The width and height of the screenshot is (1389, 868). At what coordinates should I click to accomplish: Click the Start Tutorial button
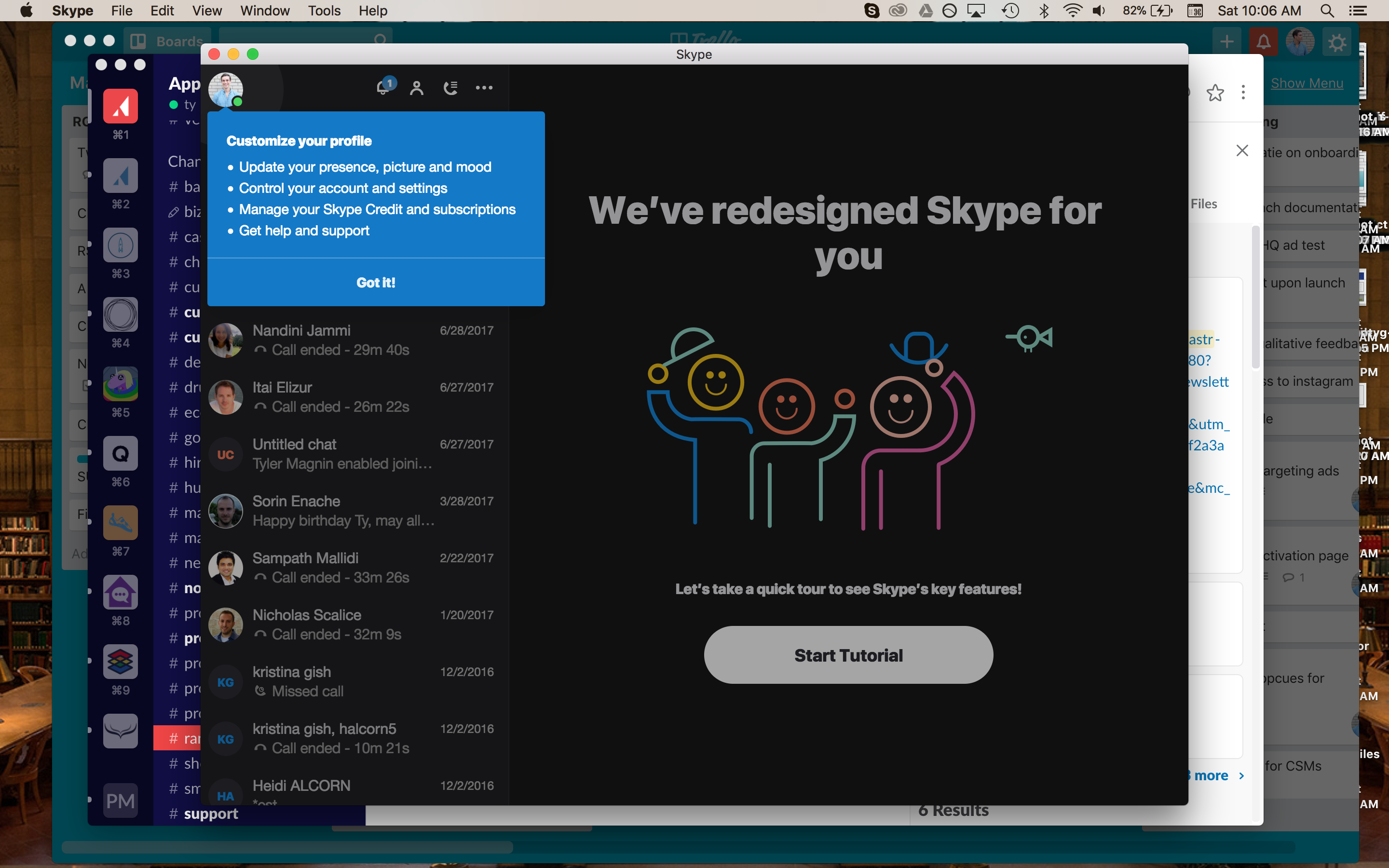[x=848, y=655]
